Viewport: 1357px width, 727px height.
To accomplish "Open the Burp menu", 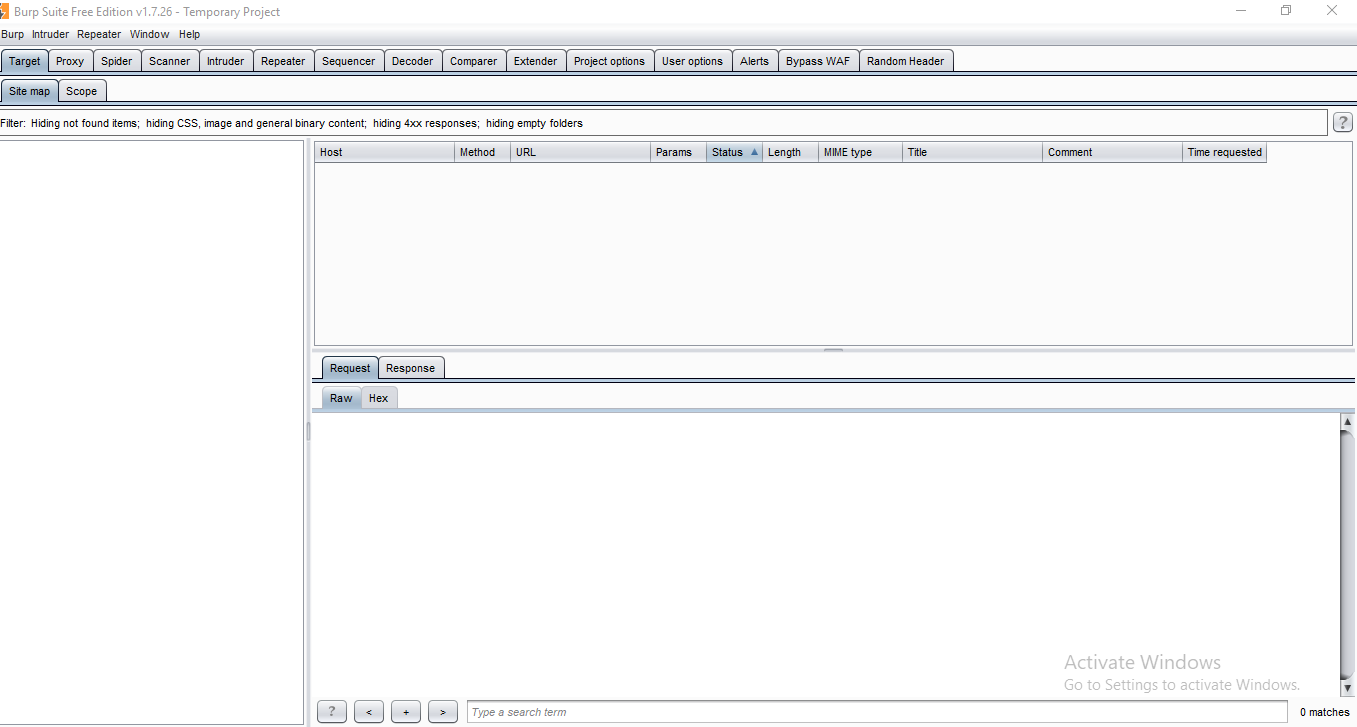I will point(12,34).
